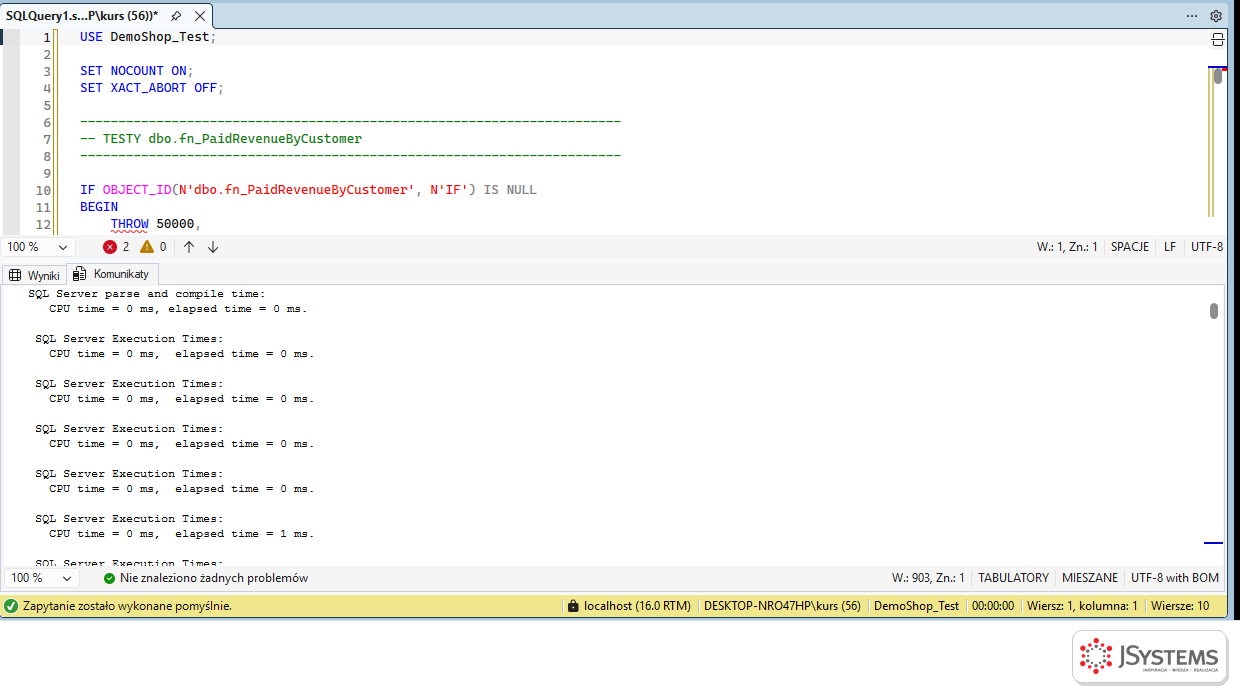
Task: Click the messages pane vertical scrollbar thumb
Action: 1214,311
